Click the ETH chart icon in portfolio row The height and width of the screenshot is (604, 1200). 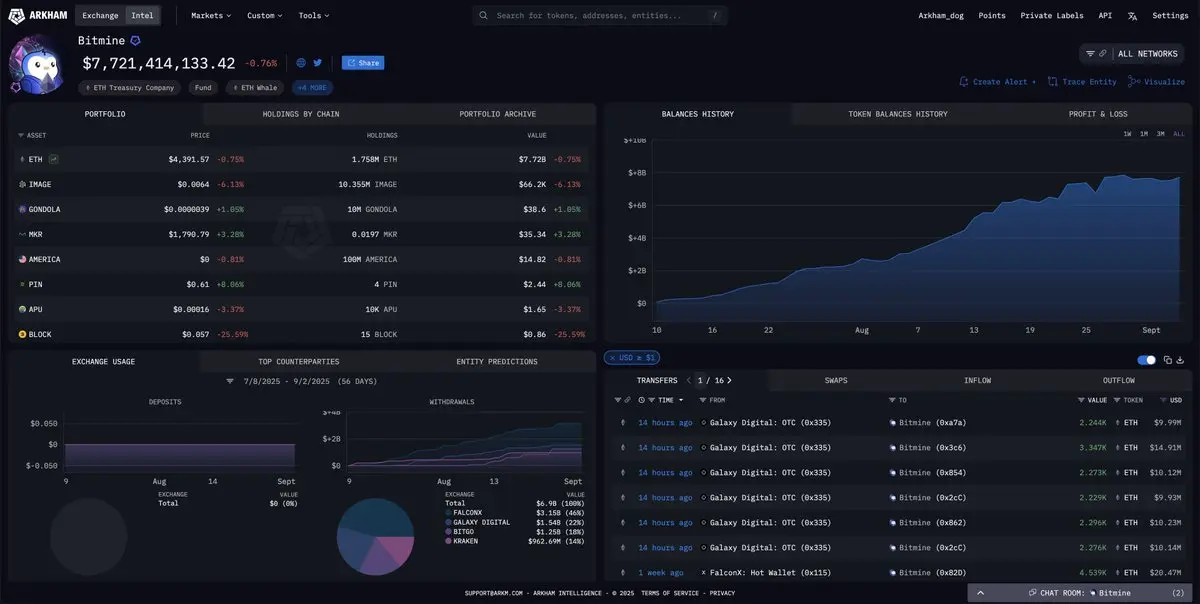click(x=54, y=159)
